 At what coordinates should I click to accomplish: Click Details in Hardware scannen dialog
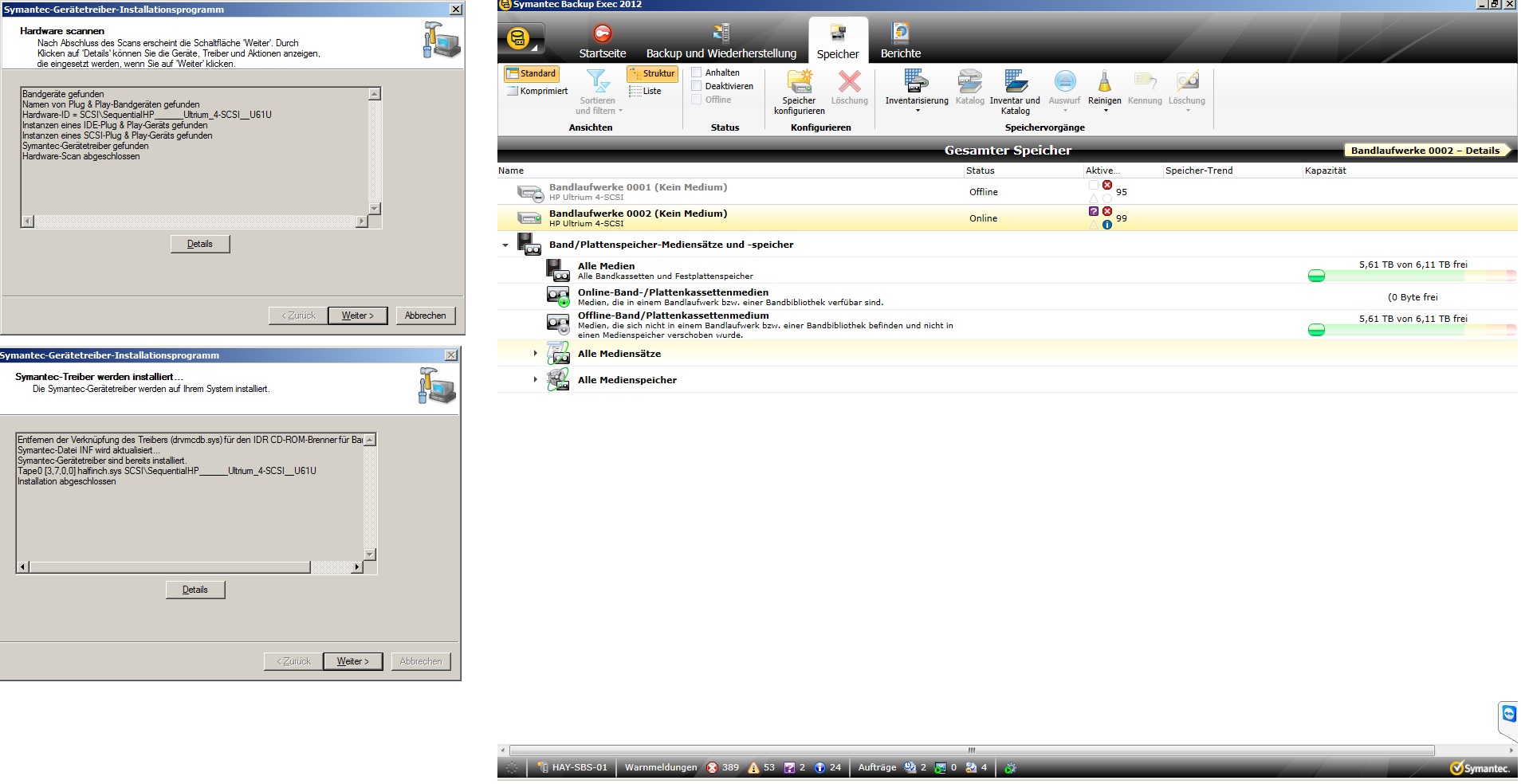click(200, 244)
